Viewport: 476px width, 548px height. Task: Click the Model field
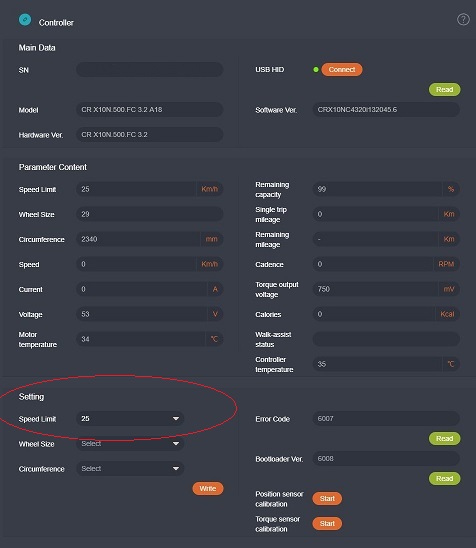150,110
